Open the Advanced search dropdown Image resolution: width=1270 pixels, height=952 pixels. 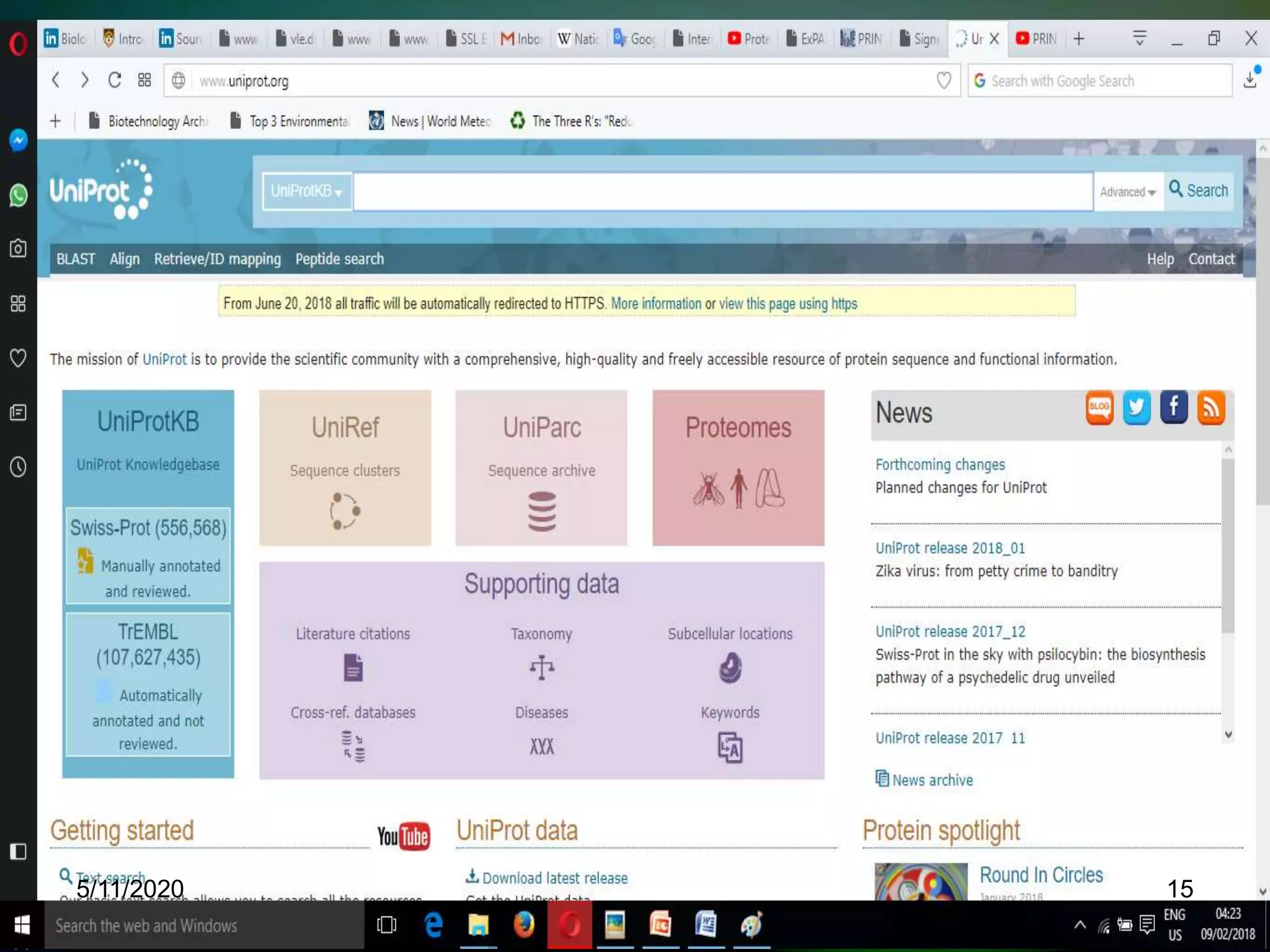[1127, 192]
